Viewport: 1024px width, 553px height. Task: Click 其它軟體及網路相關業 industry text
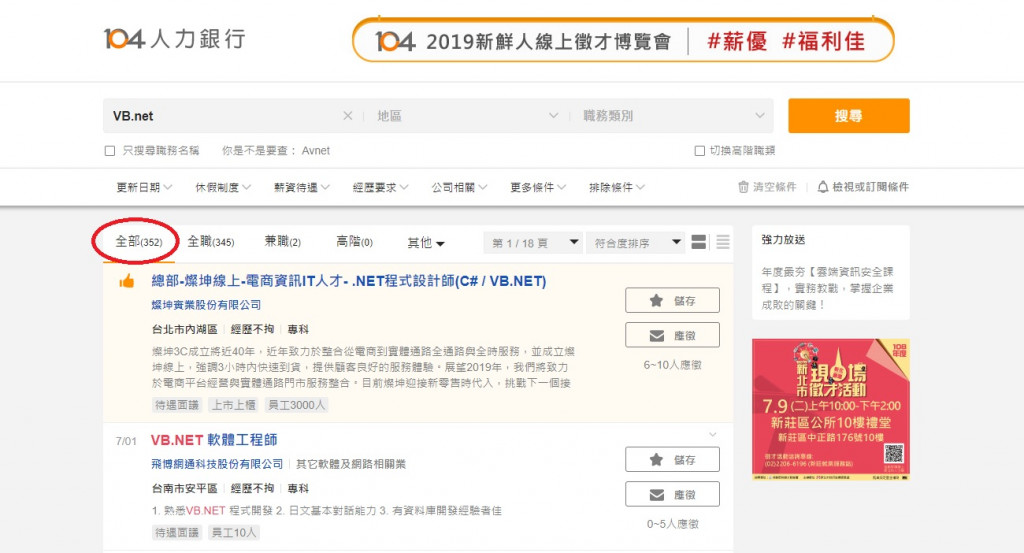pyautogui.click(x=351, y=464)
